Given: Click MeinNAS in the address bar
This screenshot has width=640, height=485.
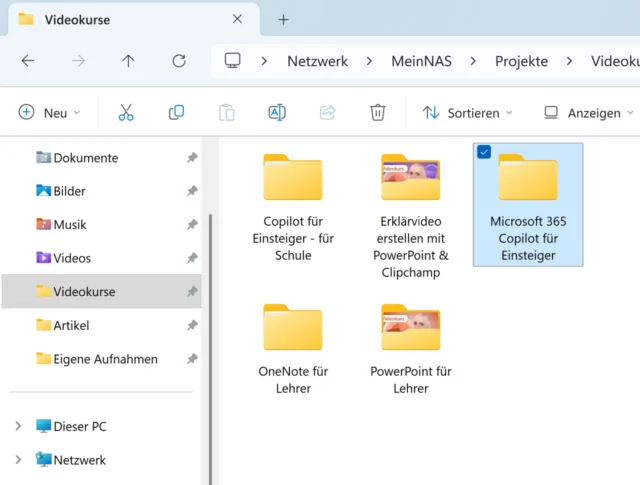Looking at the screenshot, I should coord(421,61).
